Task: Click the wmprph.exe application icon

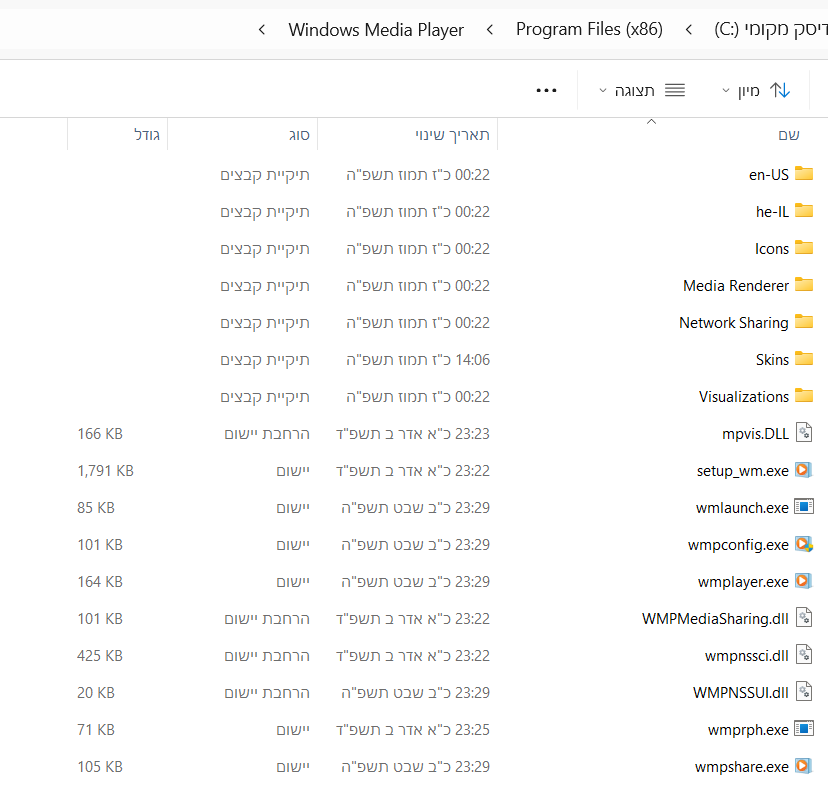Action: click(804, 729)
